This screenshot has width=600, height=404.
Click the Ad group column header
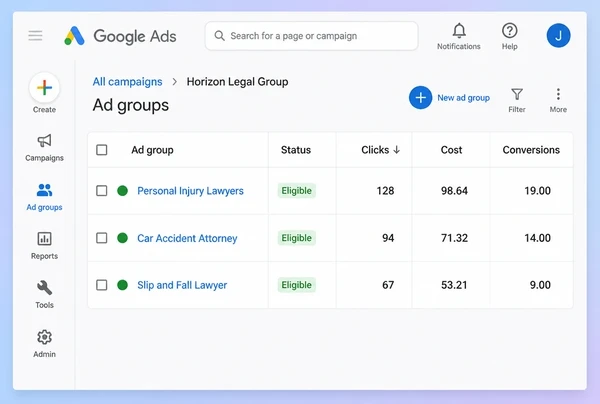152,150
